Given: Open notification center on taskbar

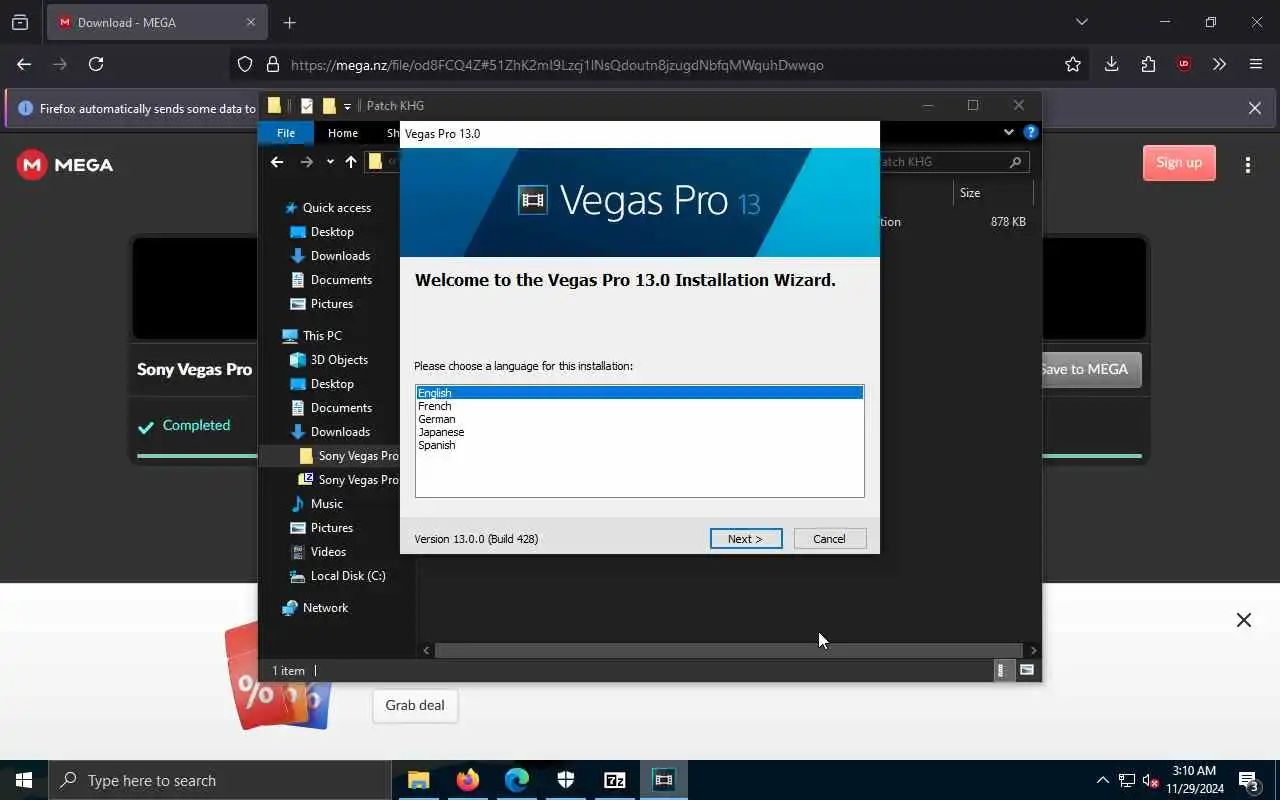Looking at the screenshot, I should coord(1250,780).
